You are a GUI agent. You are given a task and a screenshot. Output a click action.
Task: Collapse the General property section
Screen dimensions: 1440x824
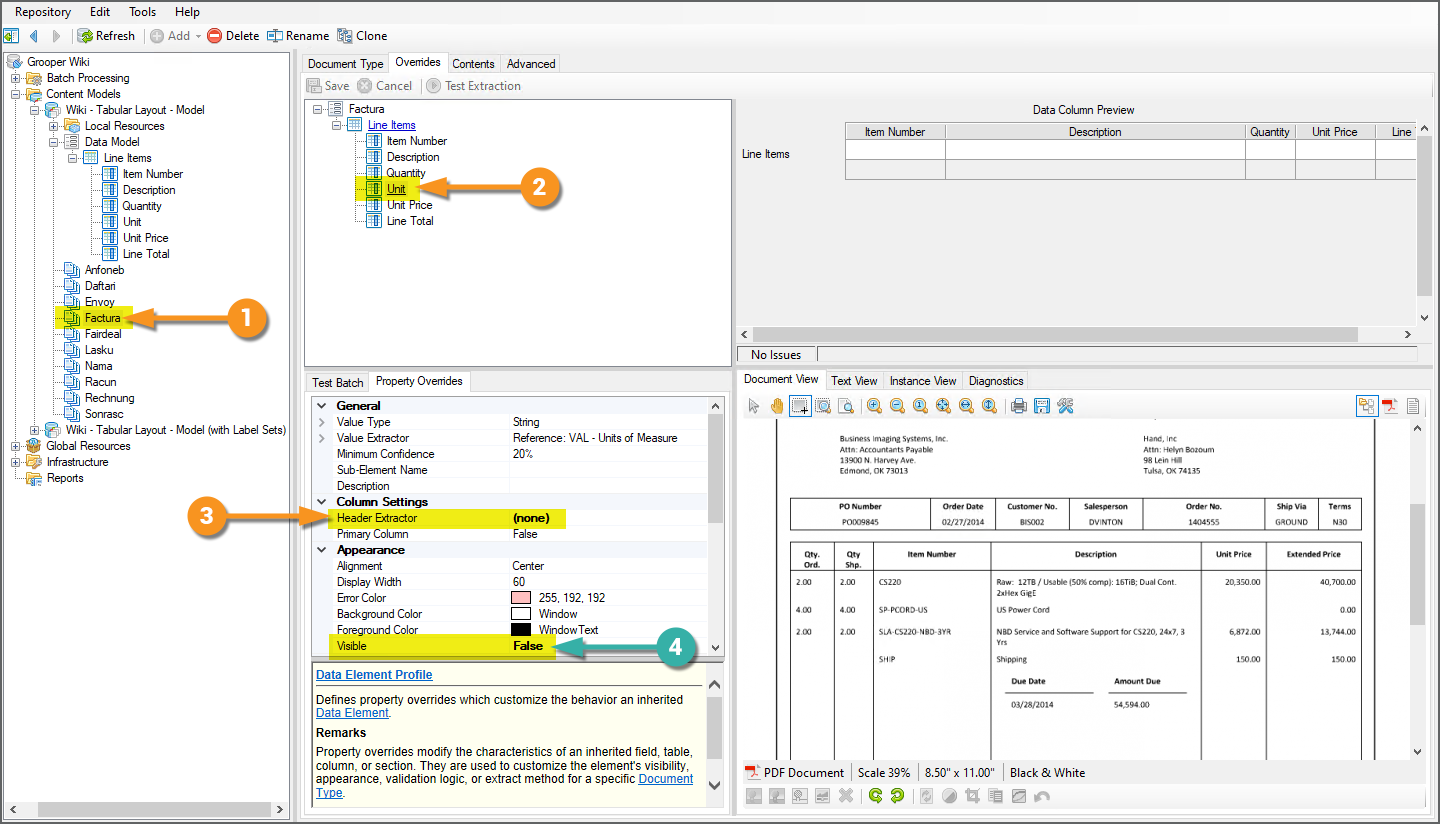321,406
